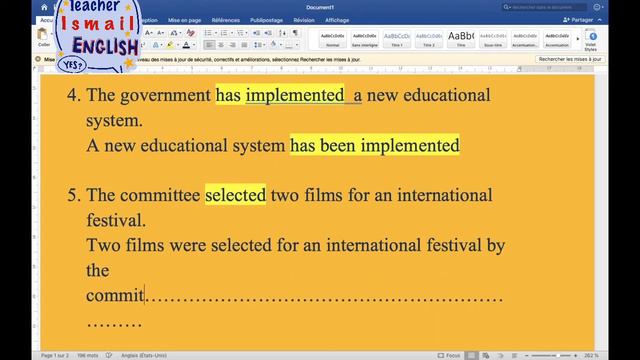The image size is (640, 360).
Task: Toggle justify text alignment
Action: coord(244,45)
